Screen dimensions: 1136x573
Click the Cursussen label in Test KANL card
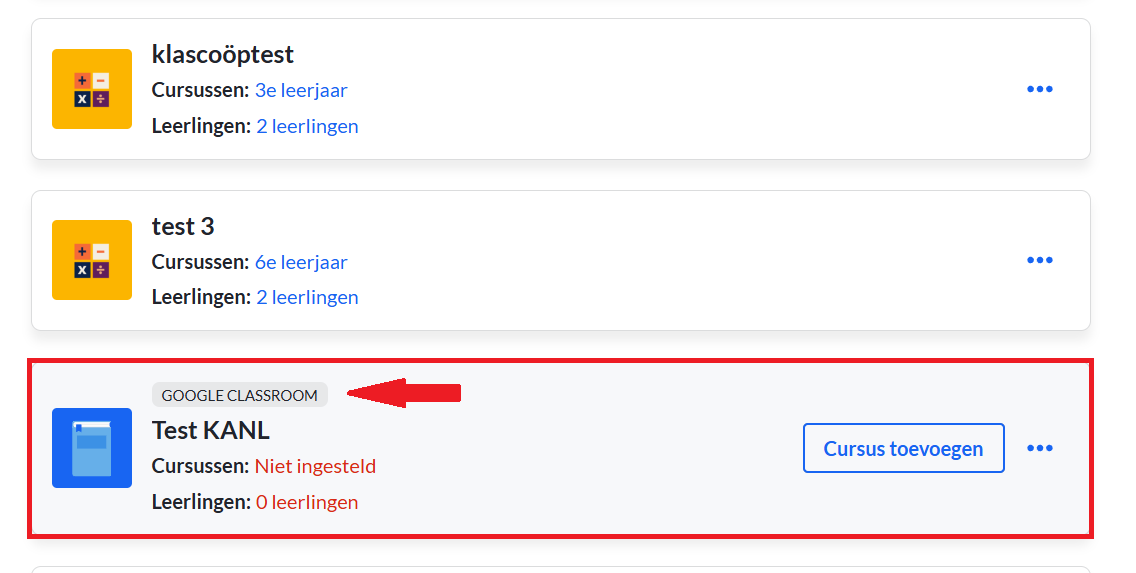200,466
